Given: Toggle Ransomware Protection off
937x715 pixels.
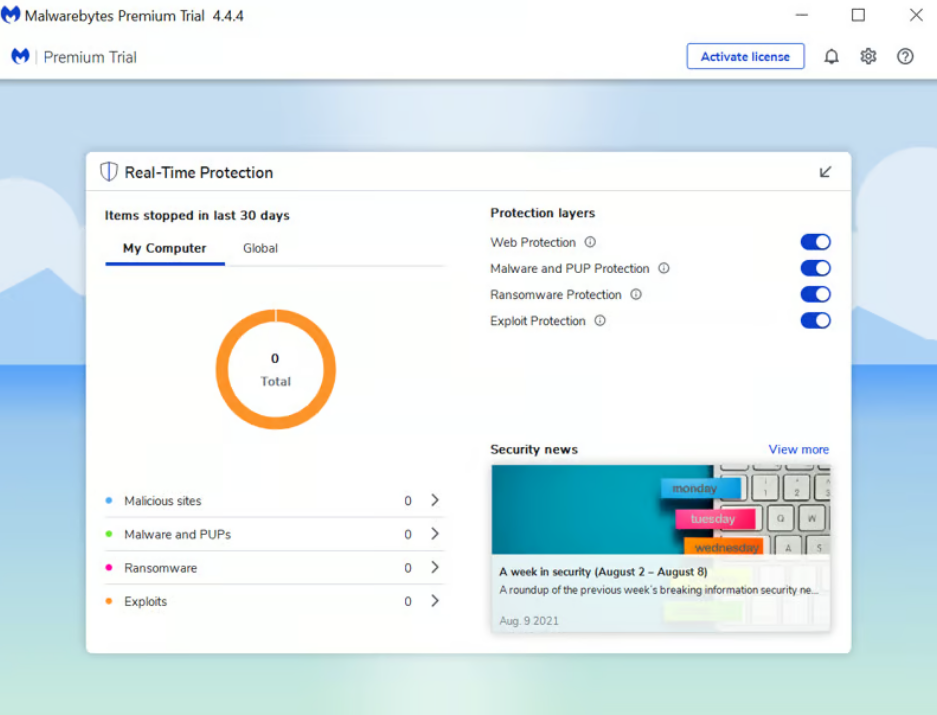Looking at the screenshot, I should [815, 295].
